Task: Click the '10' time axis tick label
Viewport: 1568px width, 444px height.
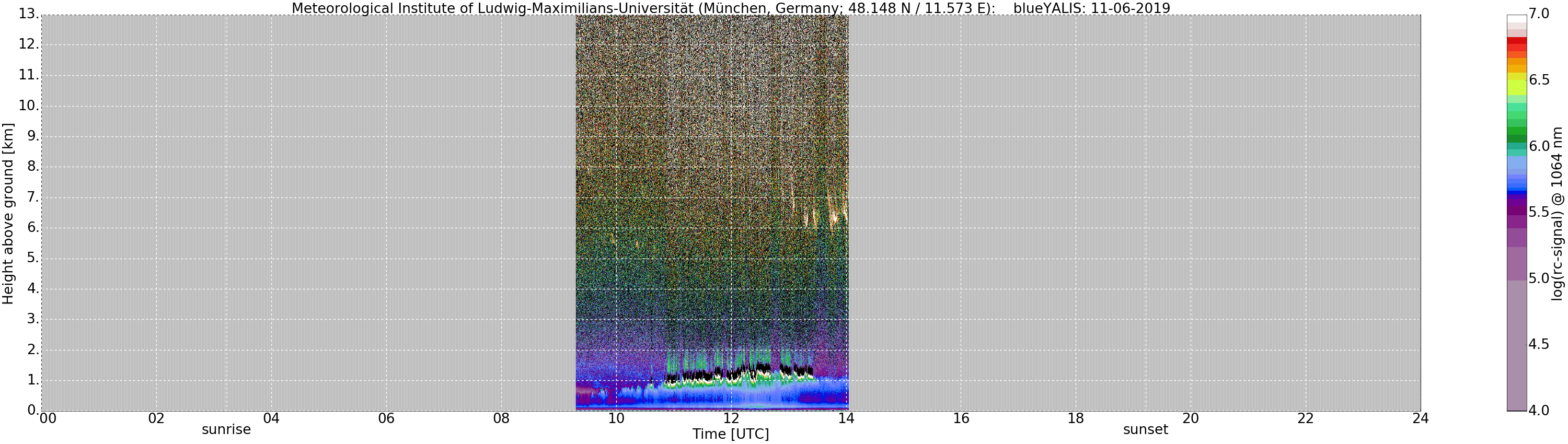Action: click(616, 418)
